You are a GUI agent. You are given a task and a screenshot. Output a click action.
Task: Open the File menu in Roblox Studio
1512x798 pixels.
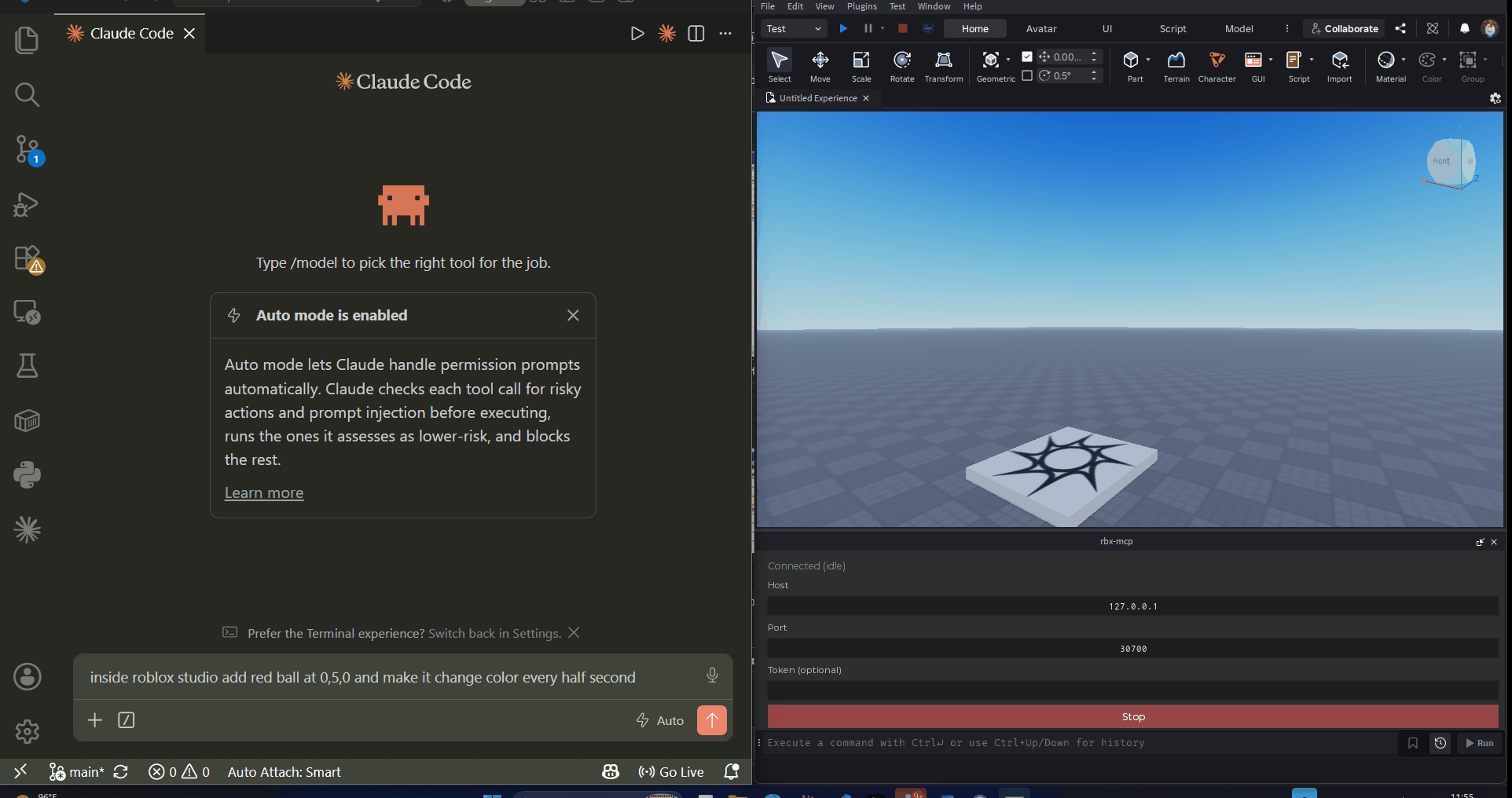(x=768, y=6)
